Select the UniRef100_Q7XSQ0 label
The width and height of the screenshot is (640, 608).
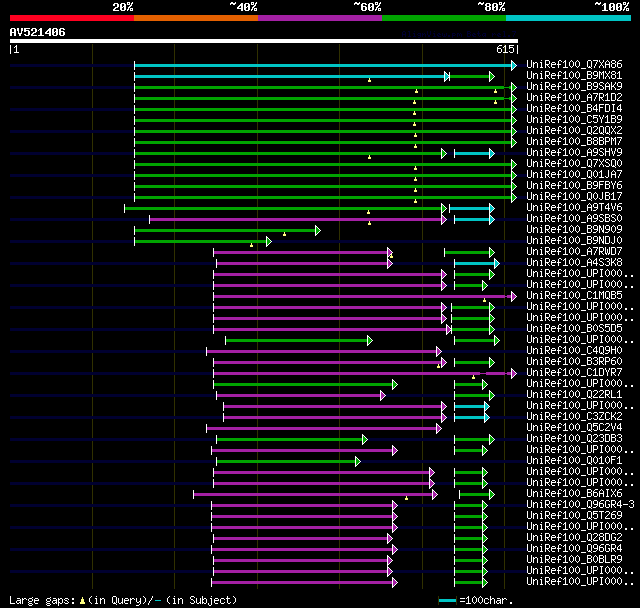click(x=574, y=164)
